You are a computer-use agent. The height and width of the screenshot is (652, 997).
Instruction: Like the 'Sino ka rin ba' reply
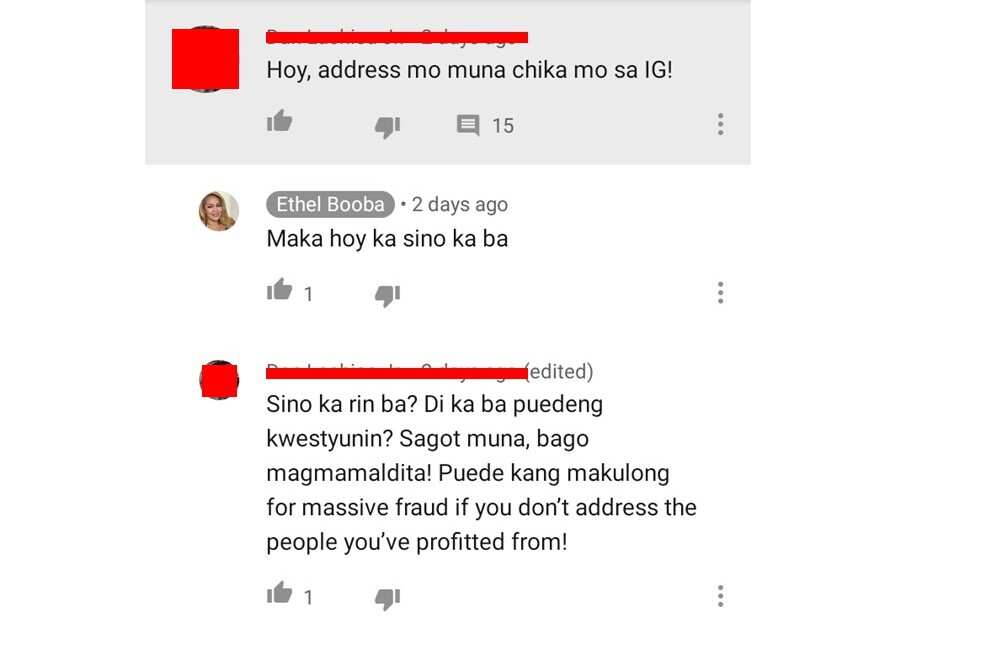pyautogui.click(x=279, y=593)
